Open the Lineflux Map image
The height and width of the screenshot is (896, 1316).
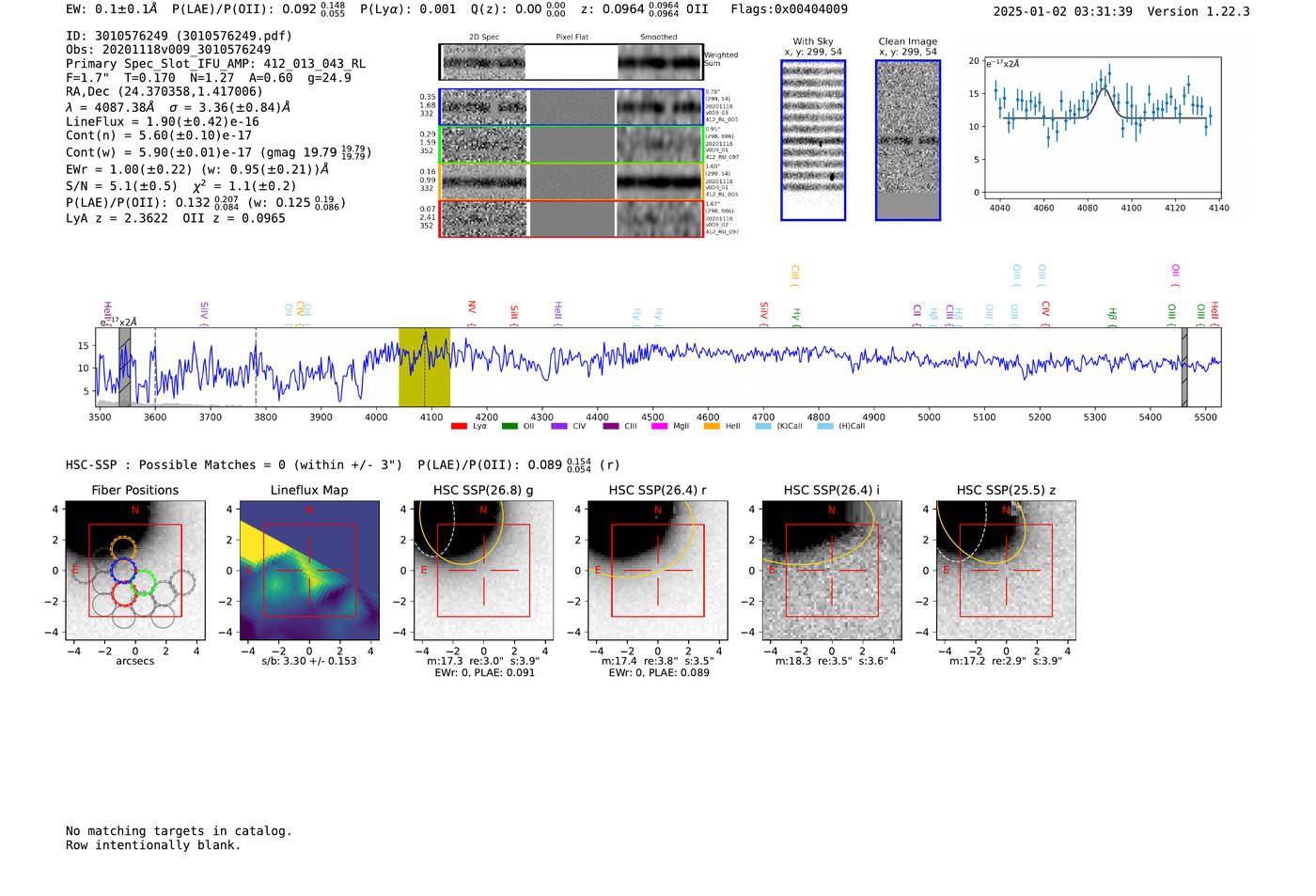(309, 571)
